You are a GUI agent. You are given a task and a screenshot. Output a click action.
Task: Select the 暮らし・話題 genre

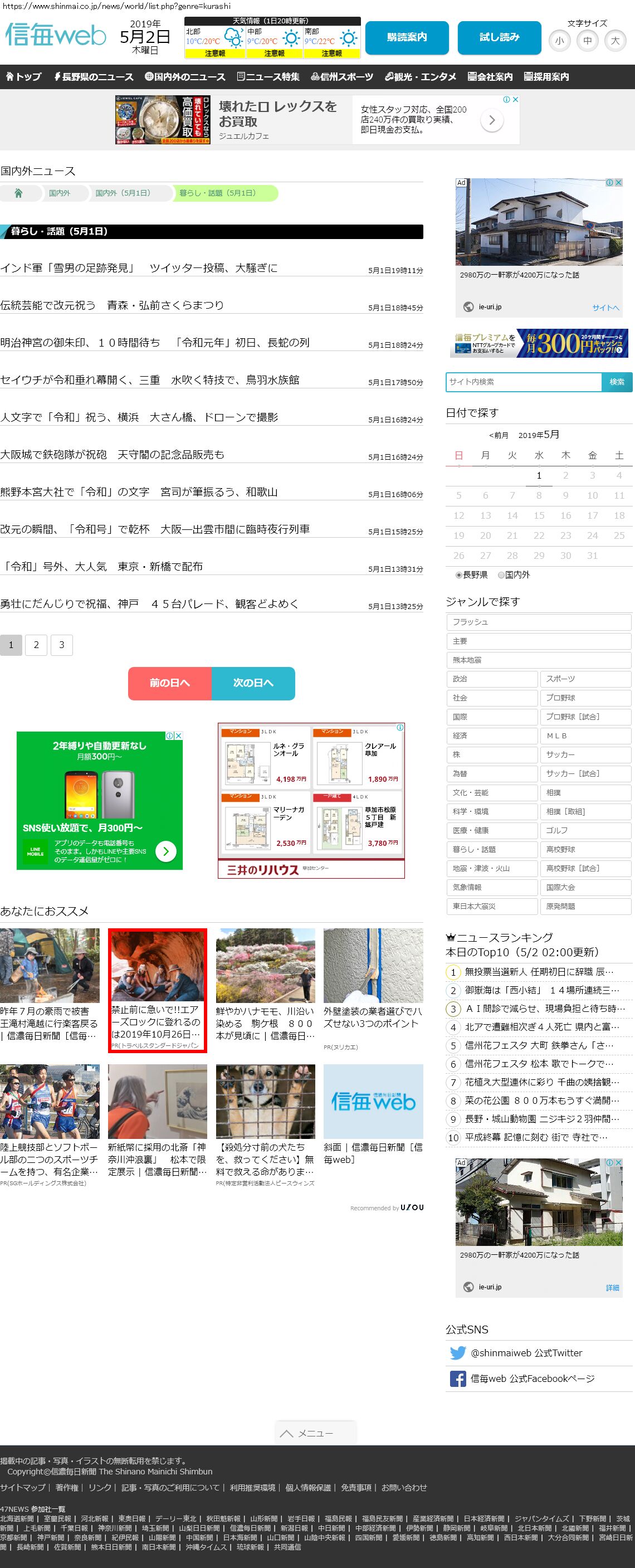pyautogui.click(x=492, y=849)
